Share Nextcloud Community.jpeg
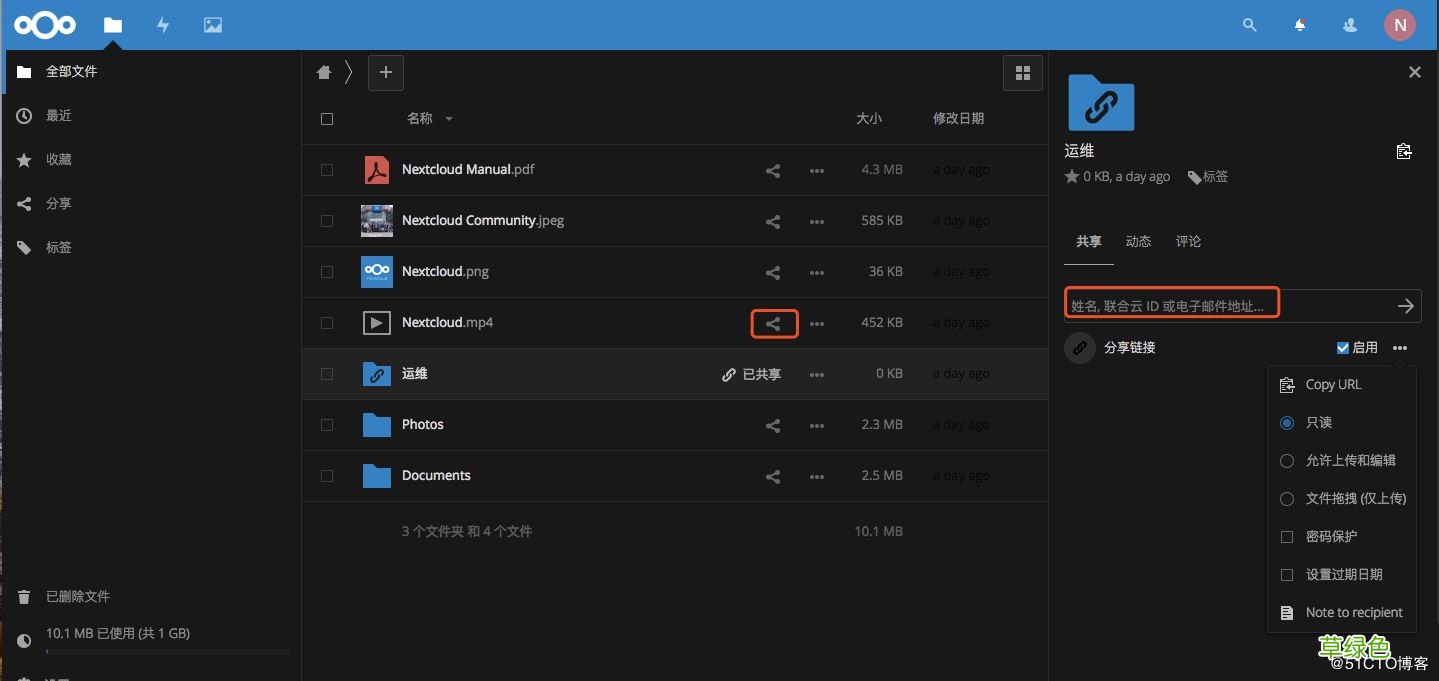The image size is (1439, 681). (773, 221)
